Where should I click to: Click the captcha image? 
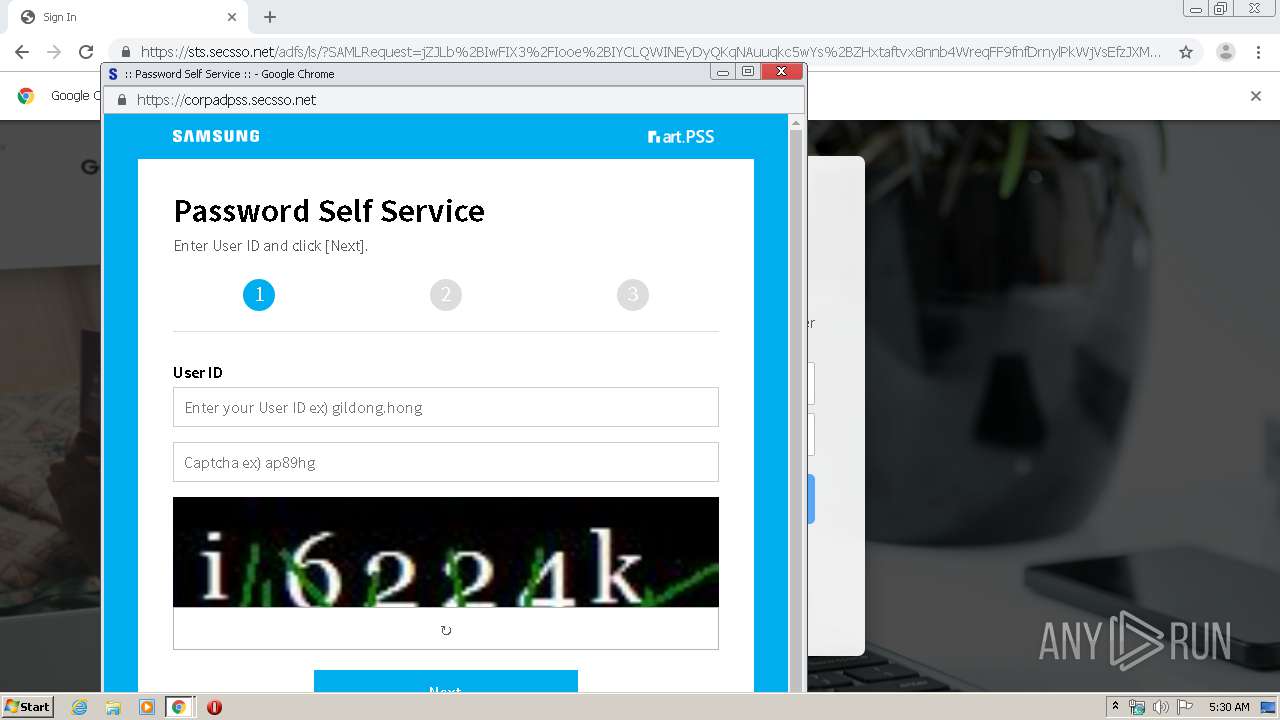[x=446, y=552]
